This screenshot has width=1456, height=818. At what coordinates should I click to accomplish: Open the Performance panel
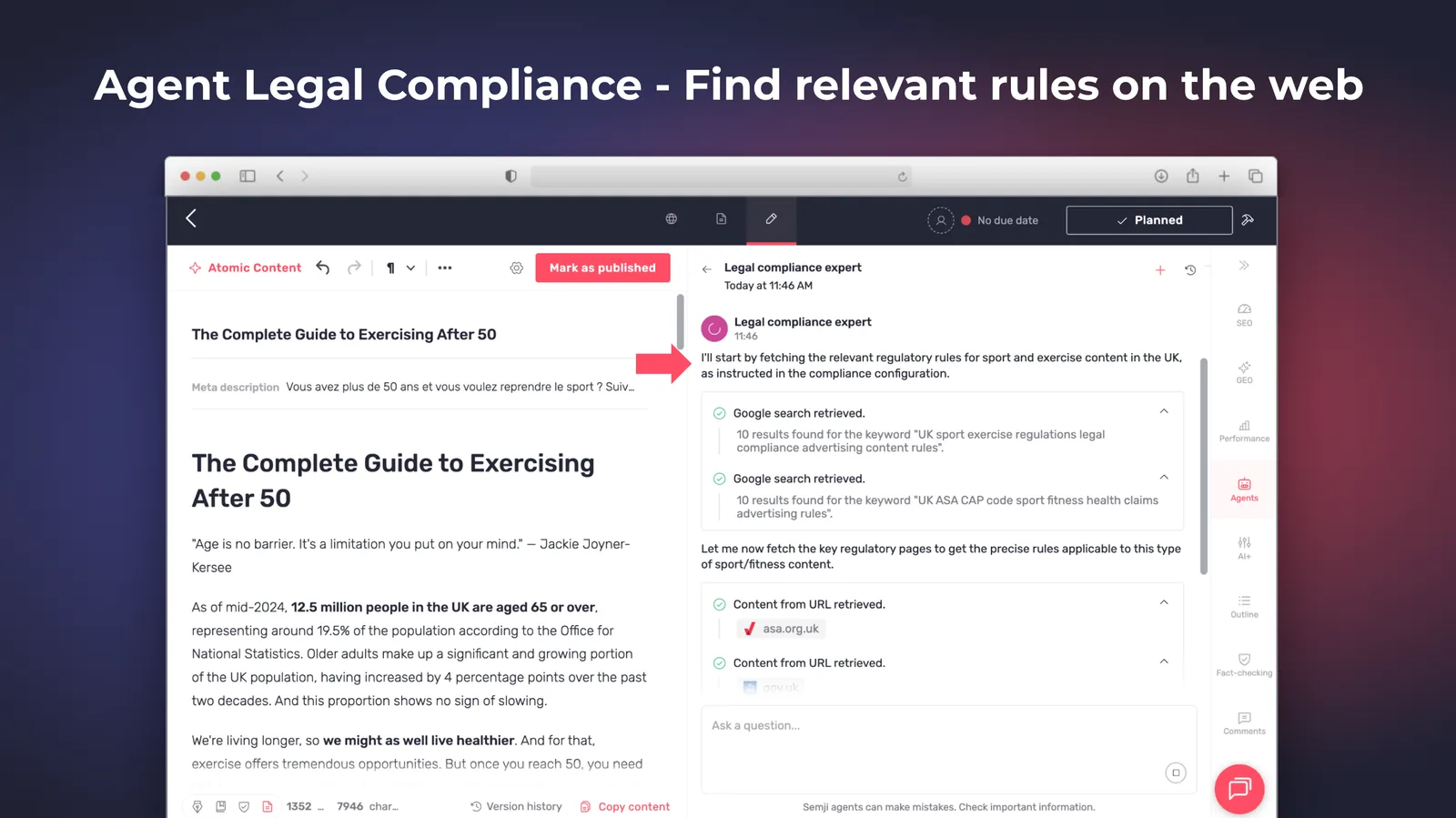click(1244, 430)
